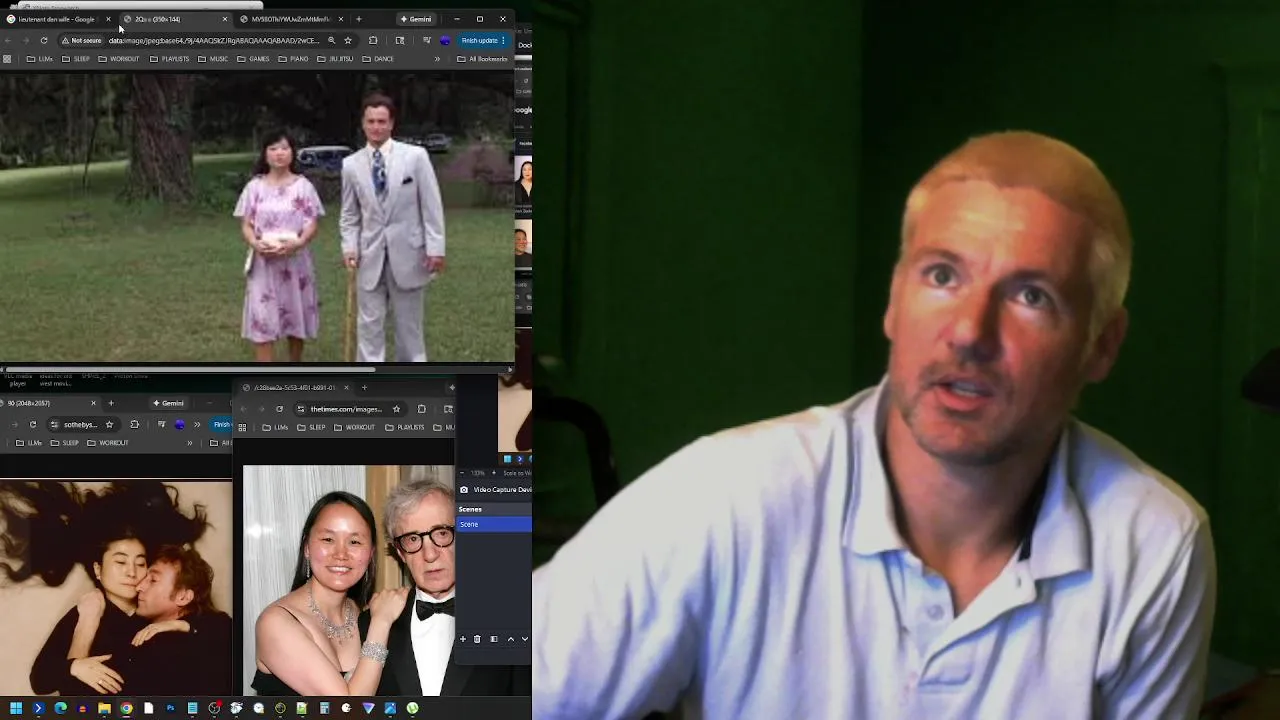
Task: Select the 'Scene' item in OBS Scenes list
Action: tap(494, 524)
